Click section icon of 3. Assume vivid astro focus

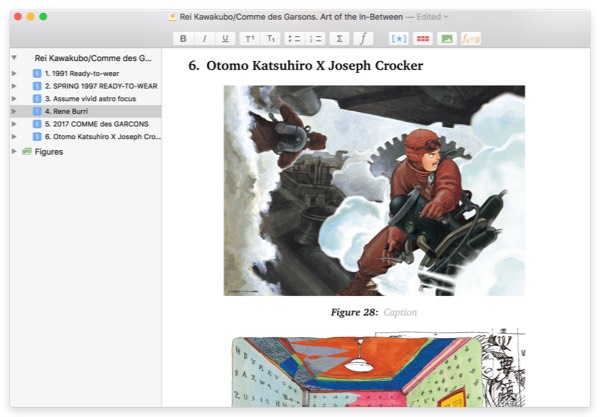(x=37, y=99)
